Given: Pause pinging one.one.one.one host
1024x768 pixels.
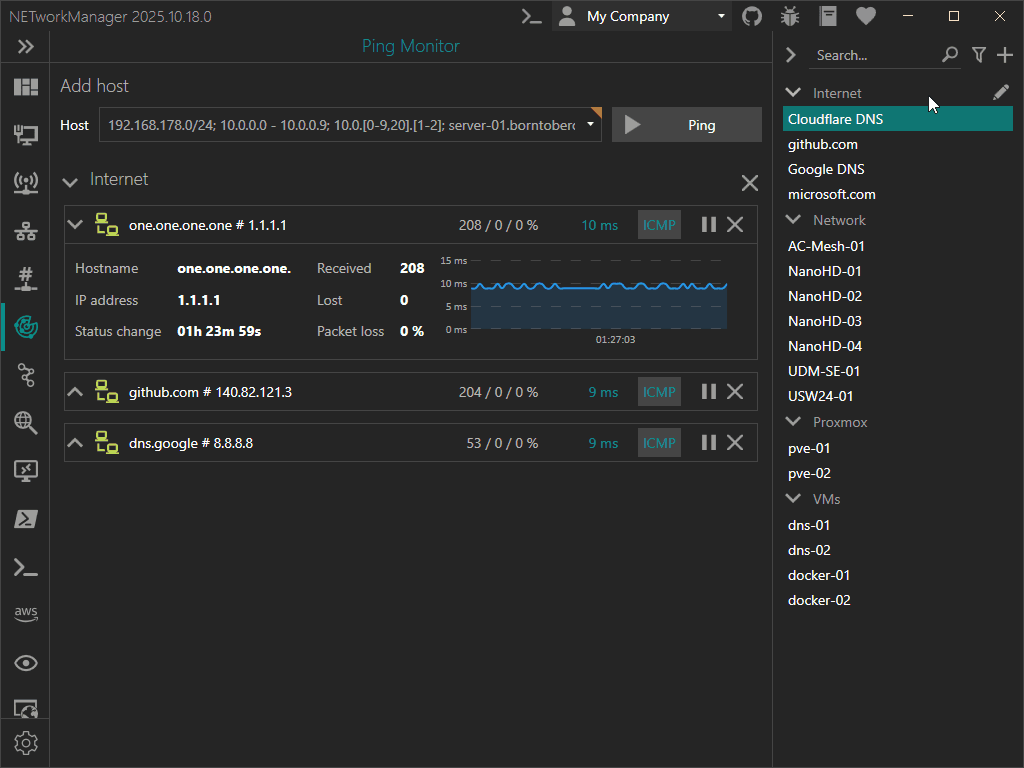Looking at the screenshot, I should pos(709,225).
